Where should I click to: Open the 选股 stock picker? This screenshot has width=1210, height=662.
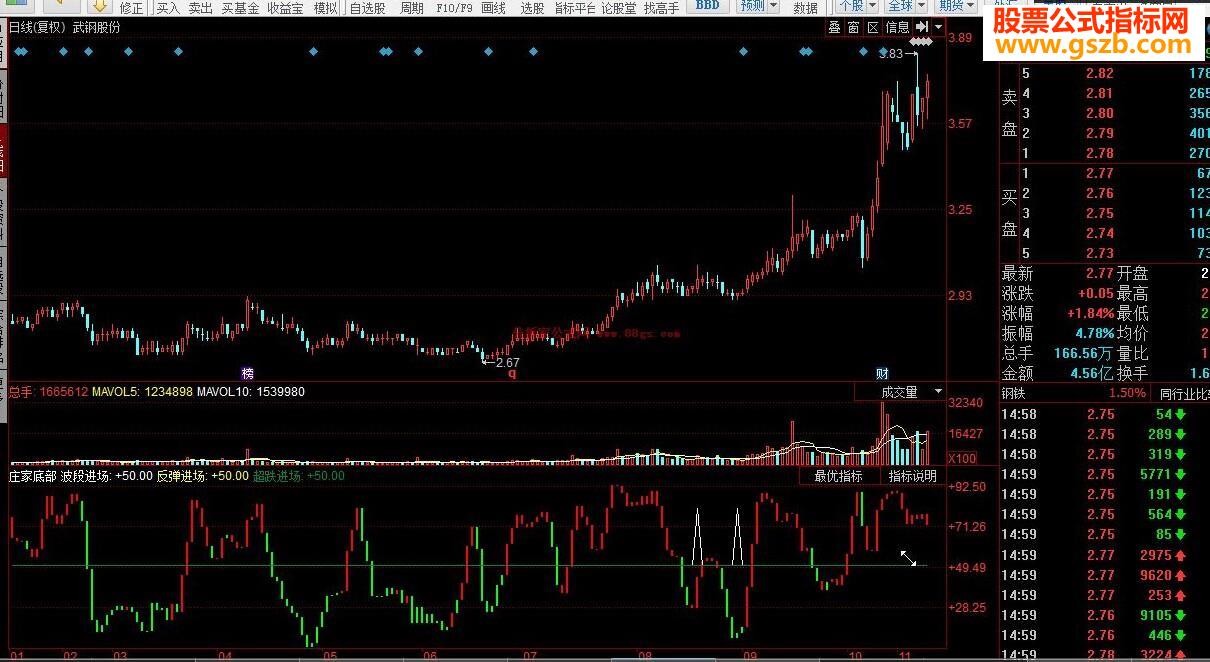(x=532, y=8)
